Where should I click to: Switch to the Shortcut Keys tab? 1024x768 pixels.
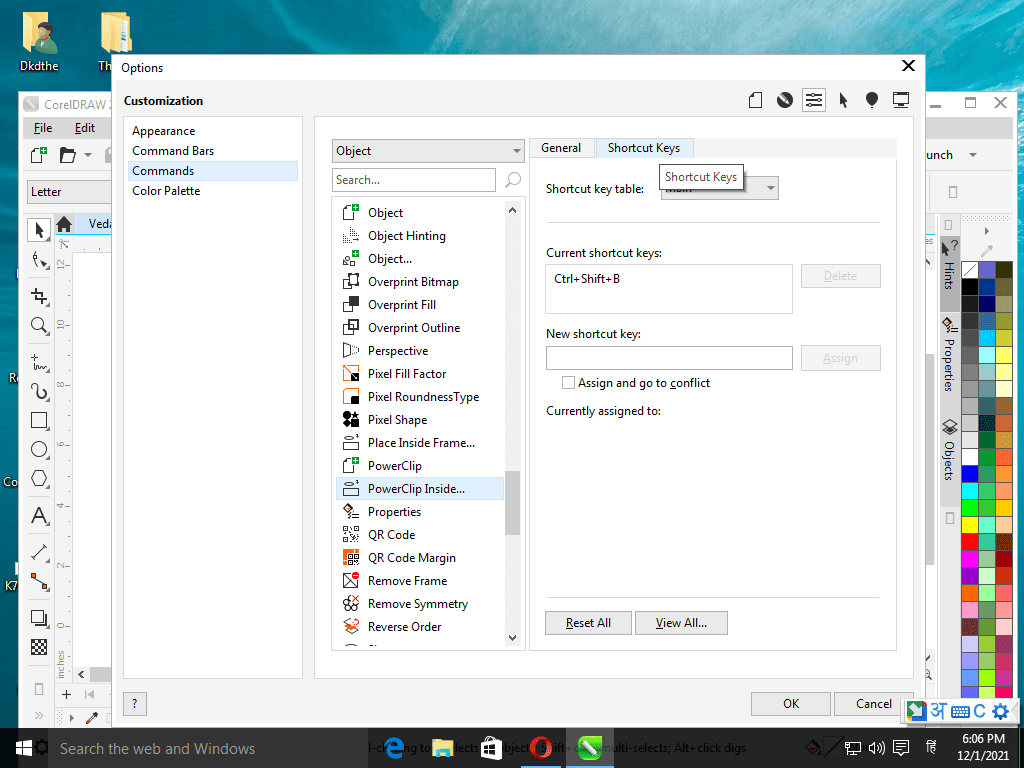point(644,148)
